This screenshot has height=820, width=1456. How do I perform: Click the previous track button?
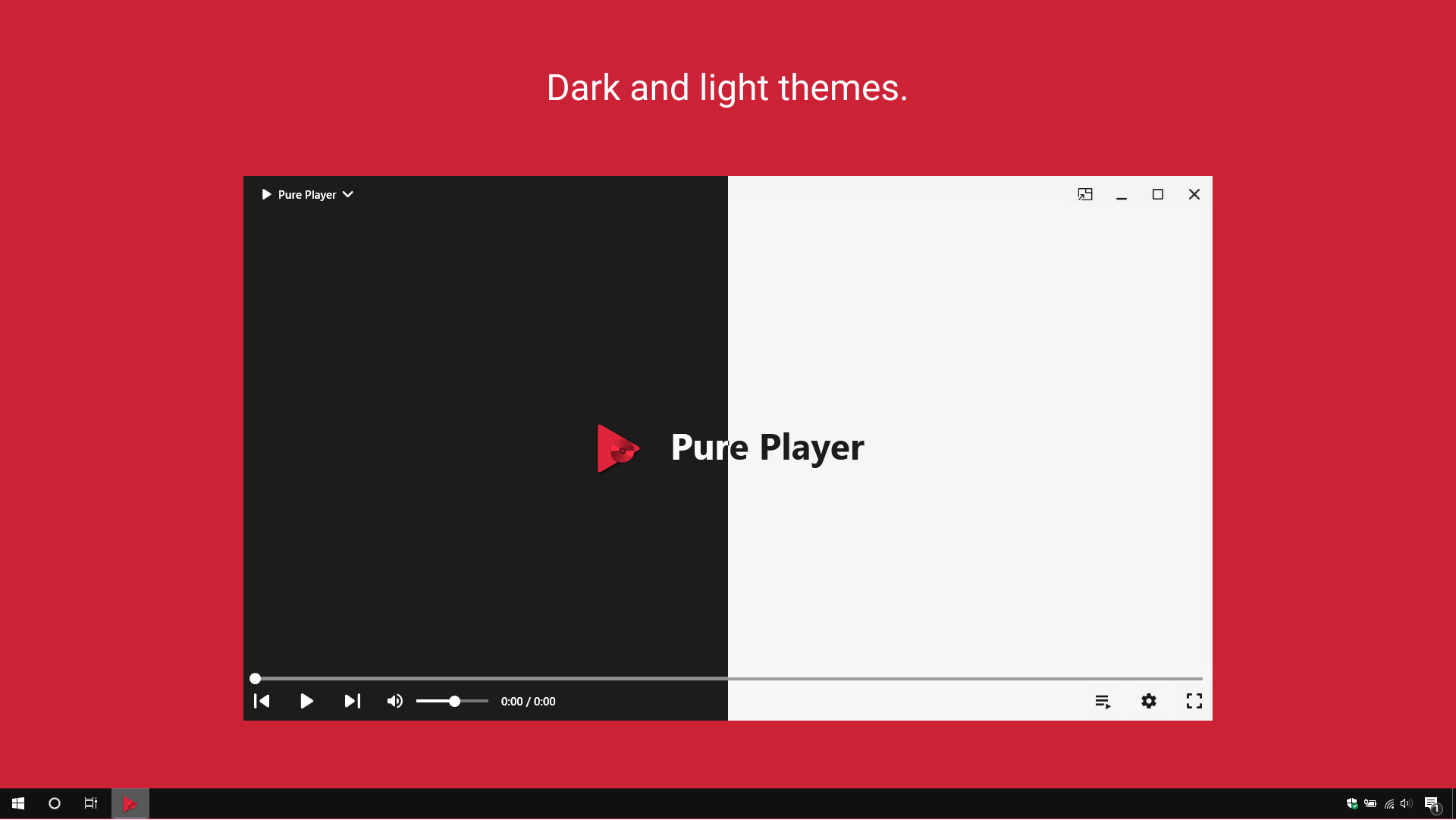click(262, 701)
